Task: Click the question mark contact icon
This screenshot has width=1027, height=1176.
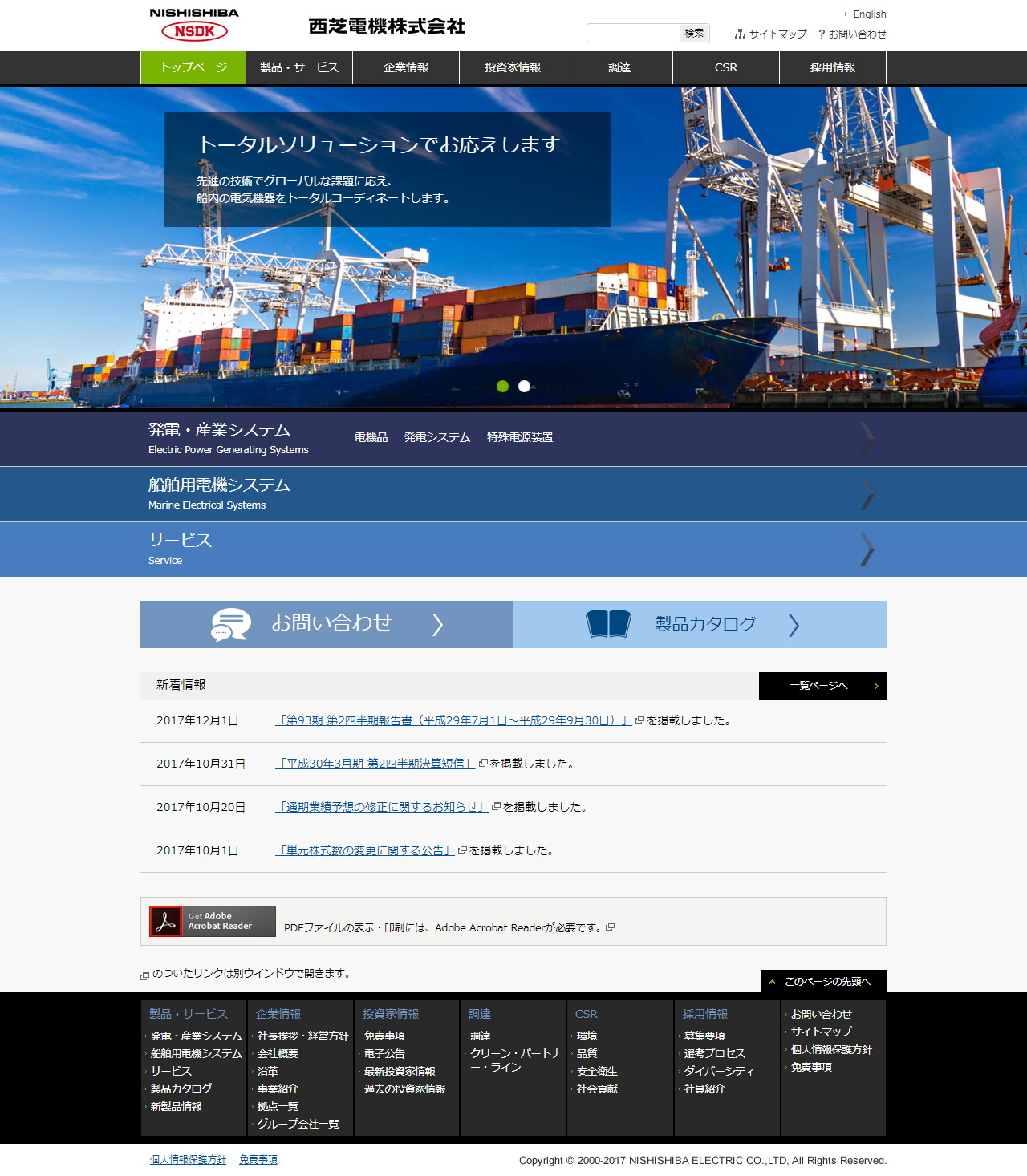Action: [x=822, y=34]
